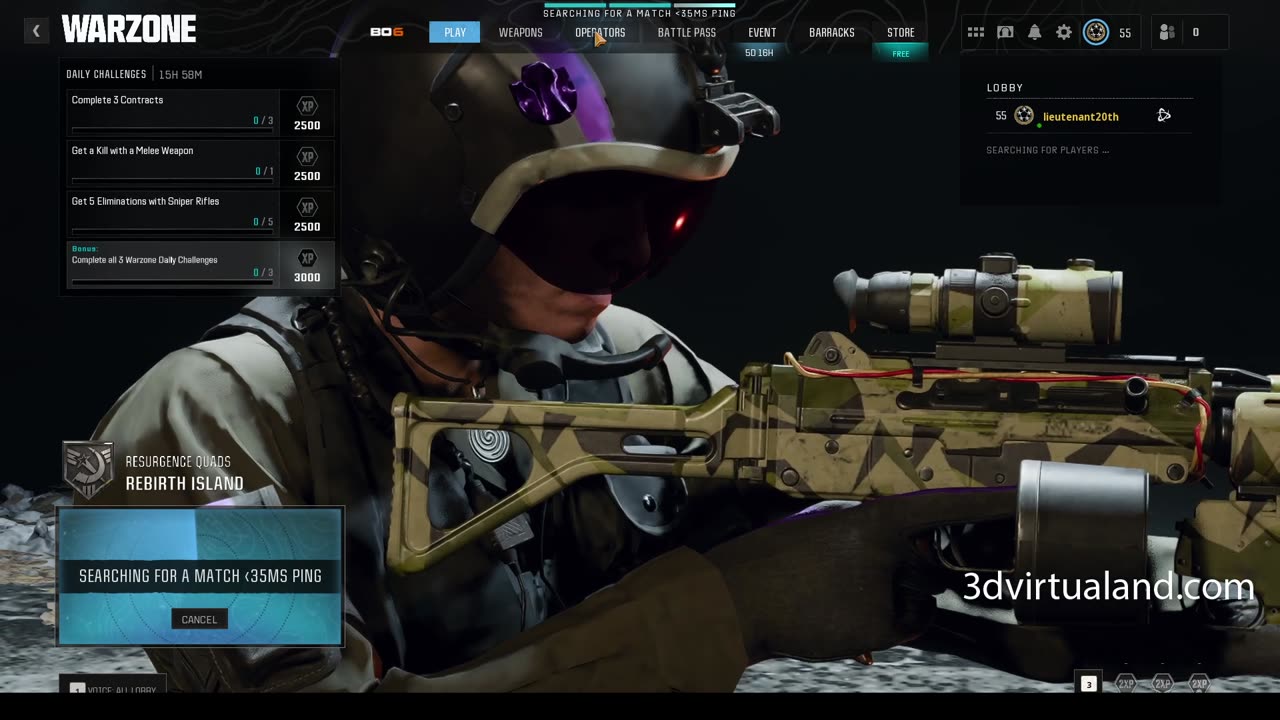This screenshot has height=720, width=1280.
Task: Open the grid apps menu icon
Action: [x=976, y=32]
